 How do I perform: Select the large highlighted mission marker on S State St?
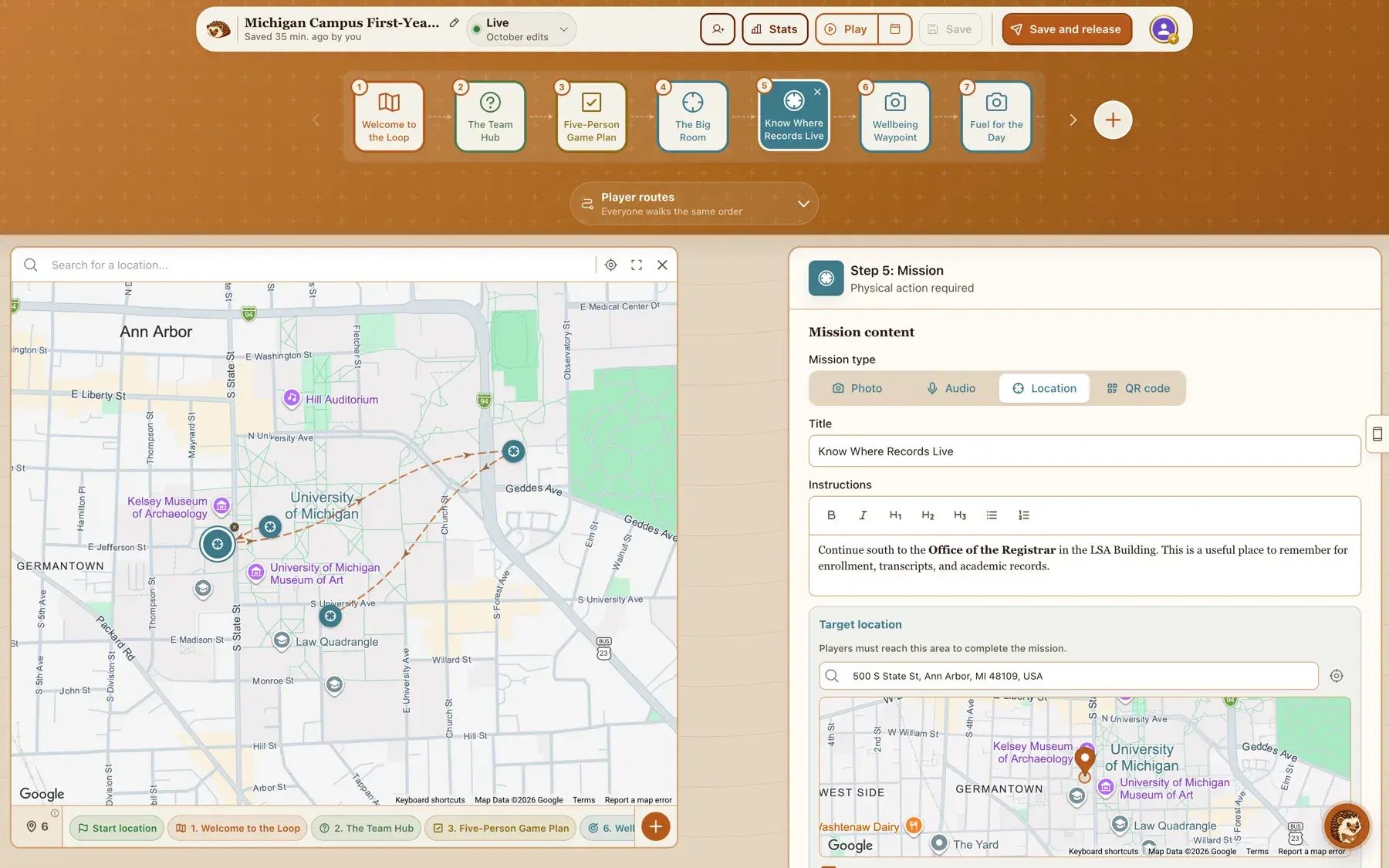click(x=218, y=544)
